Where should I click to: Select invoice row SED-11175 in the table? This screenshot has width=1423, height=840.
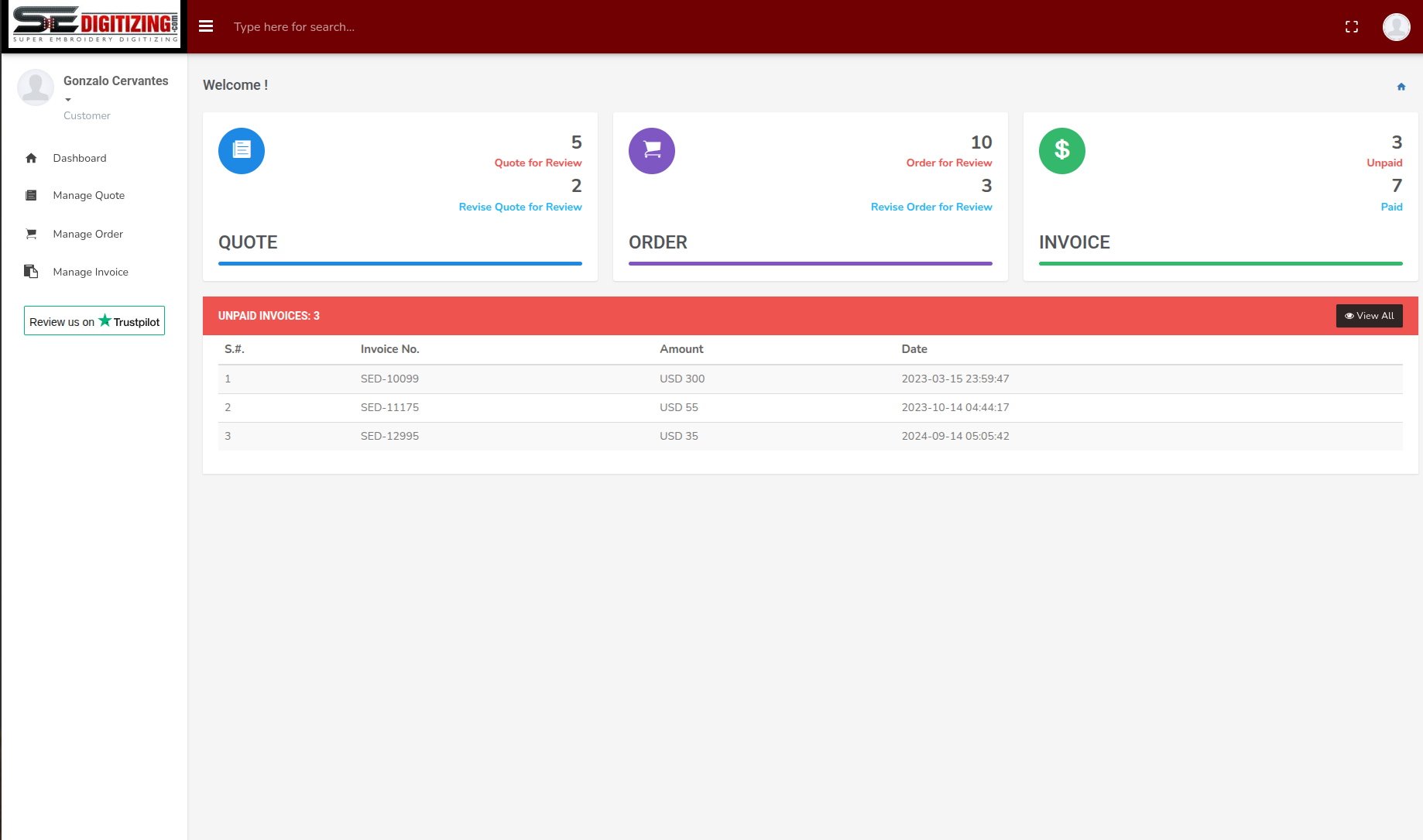point(389,407)
